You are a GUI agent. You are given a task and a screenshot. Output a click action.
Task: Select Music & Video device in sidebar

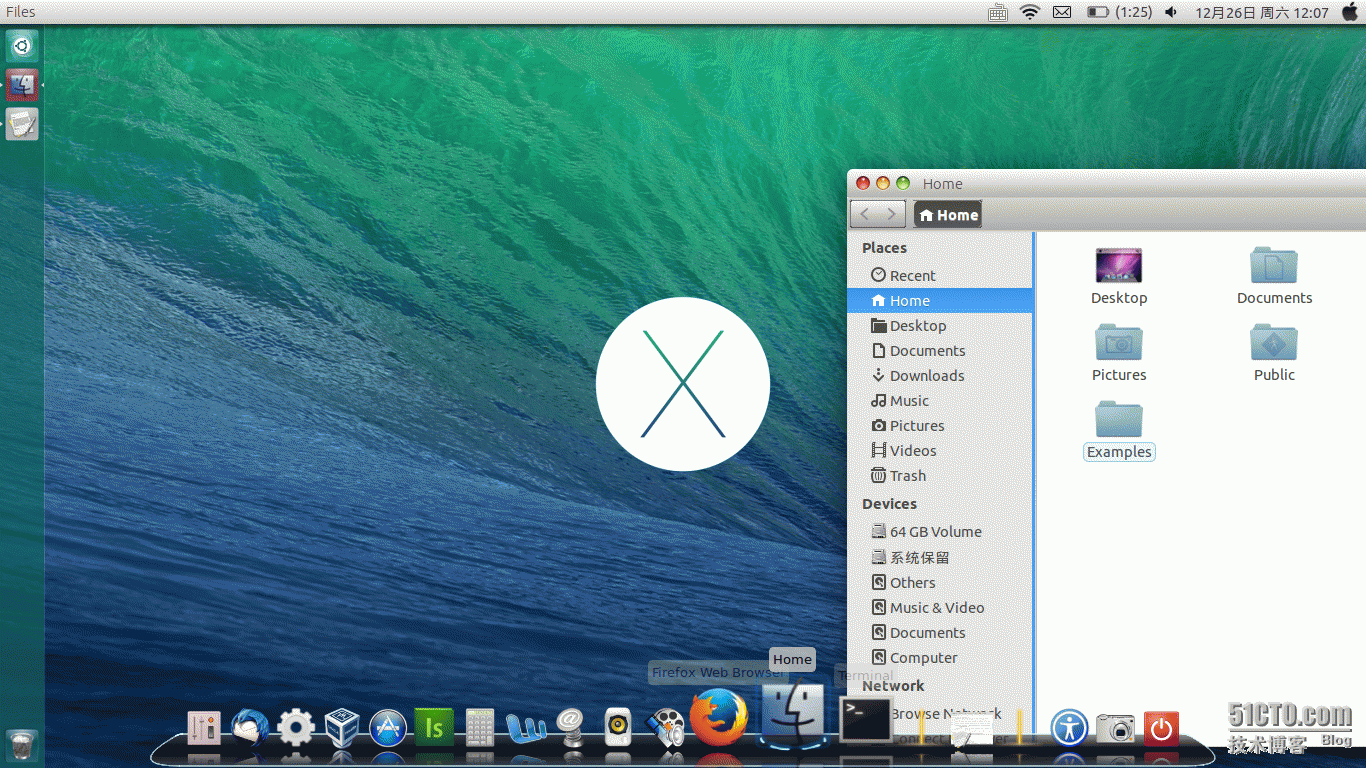(939, 607)
